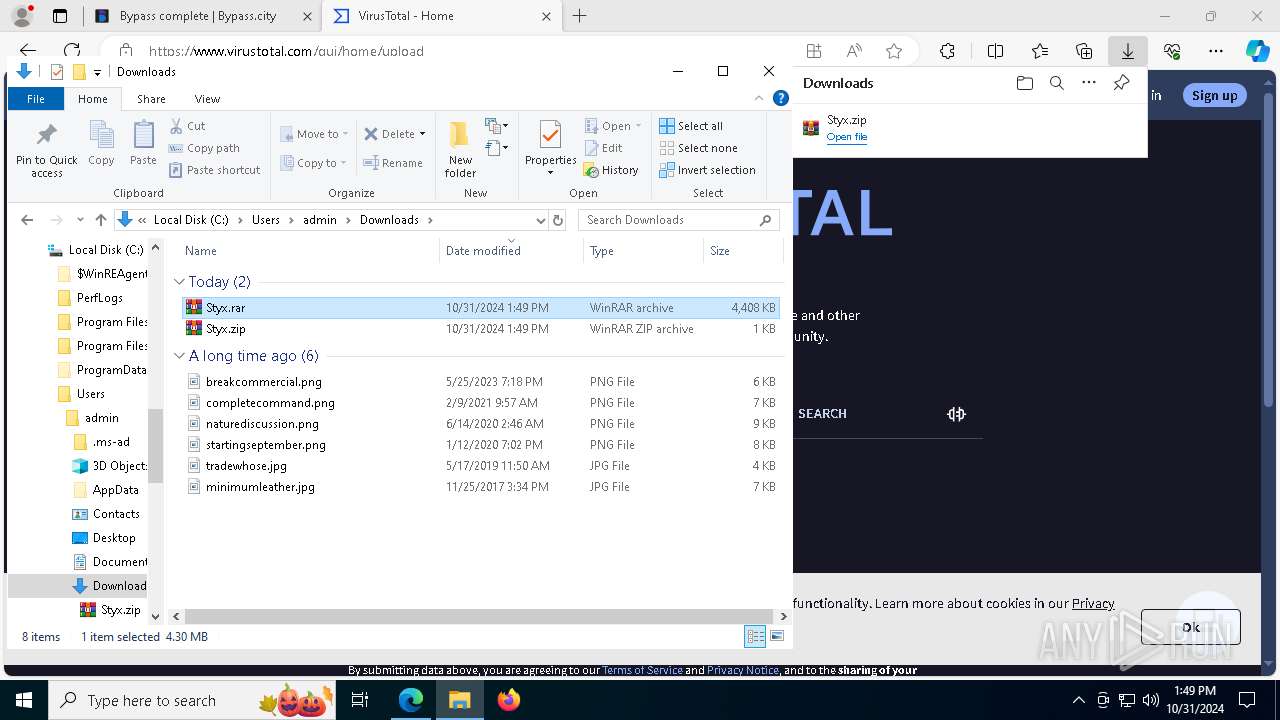The width and height of the screenshot is (1280, 720).
Task: Click Paste shortcut command
Action: (x=215, y=170)
